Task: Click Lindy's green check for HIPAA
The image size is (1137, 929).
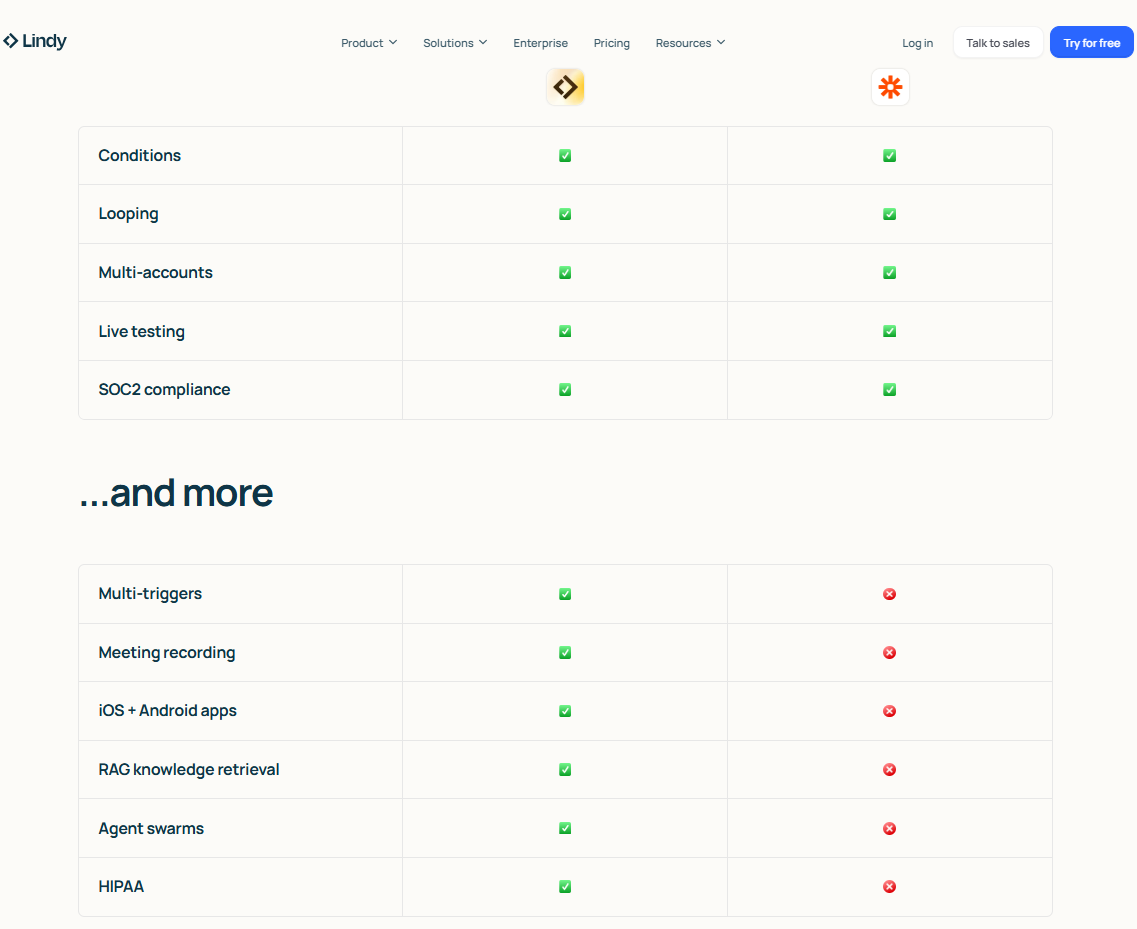Action: click(x=565, y=886)
